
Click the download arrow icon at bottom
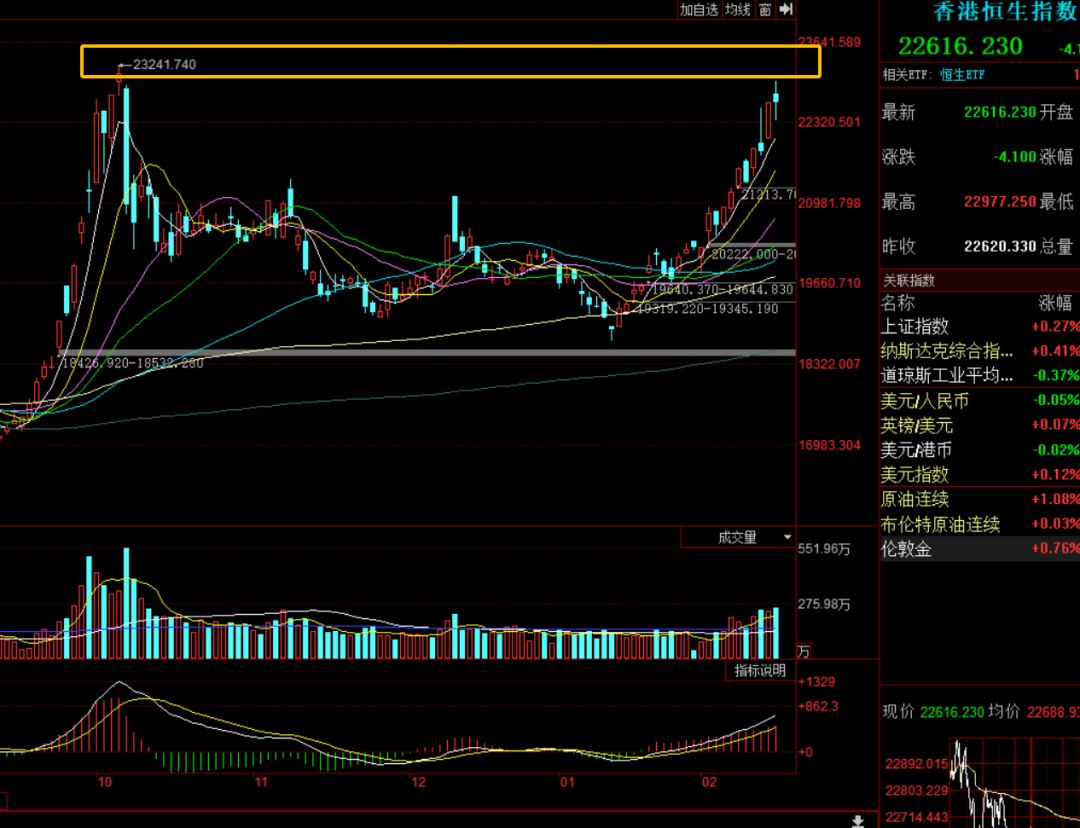pos(857,821)
